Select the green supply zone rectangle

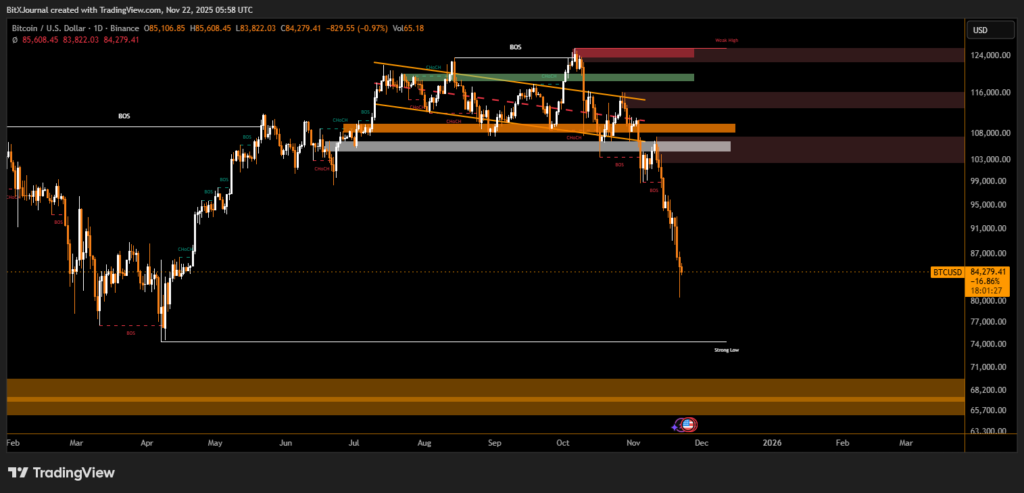pyautogui.click(x=634, y=77)
